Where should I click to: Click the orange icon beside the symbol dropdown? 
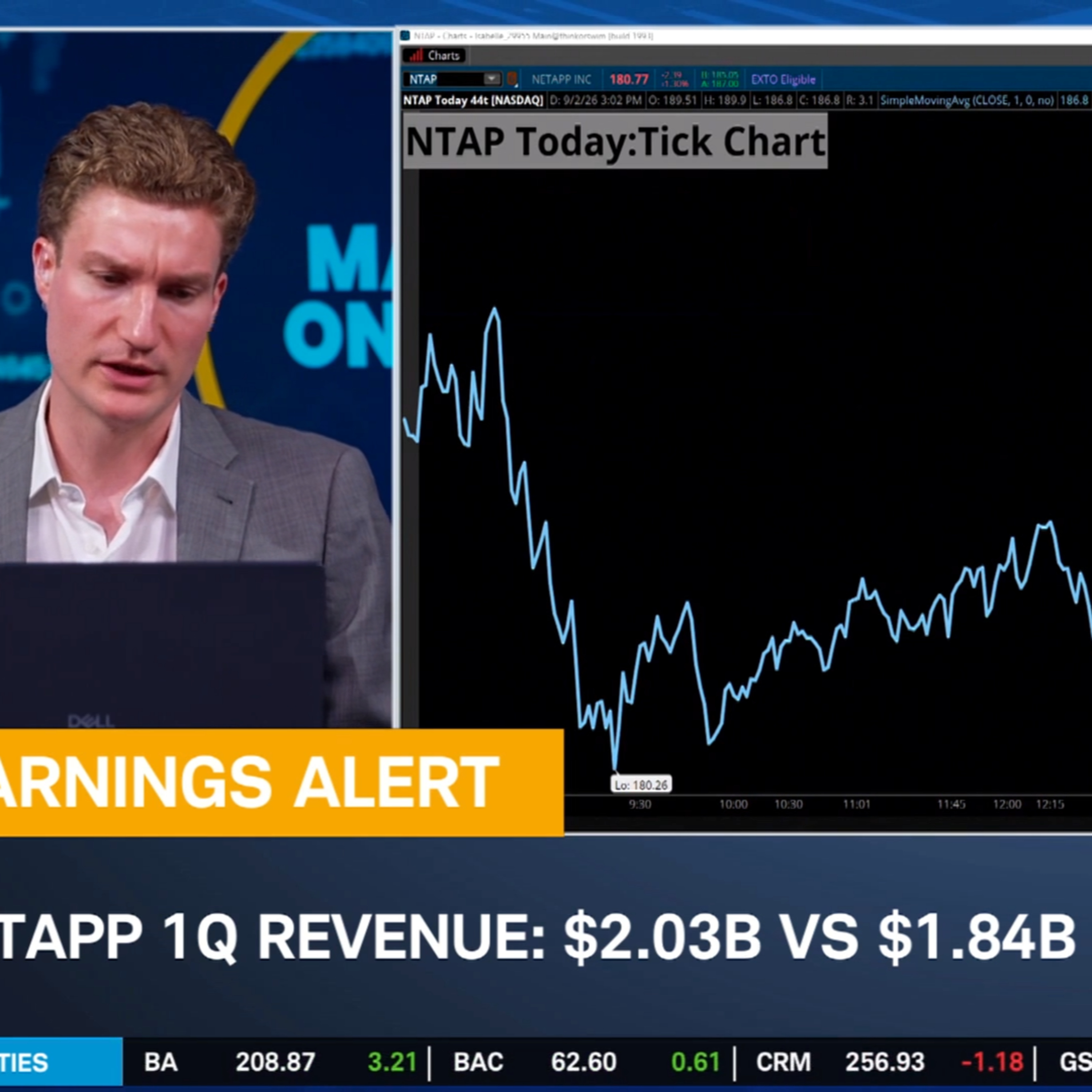click(x=512, y=79)
